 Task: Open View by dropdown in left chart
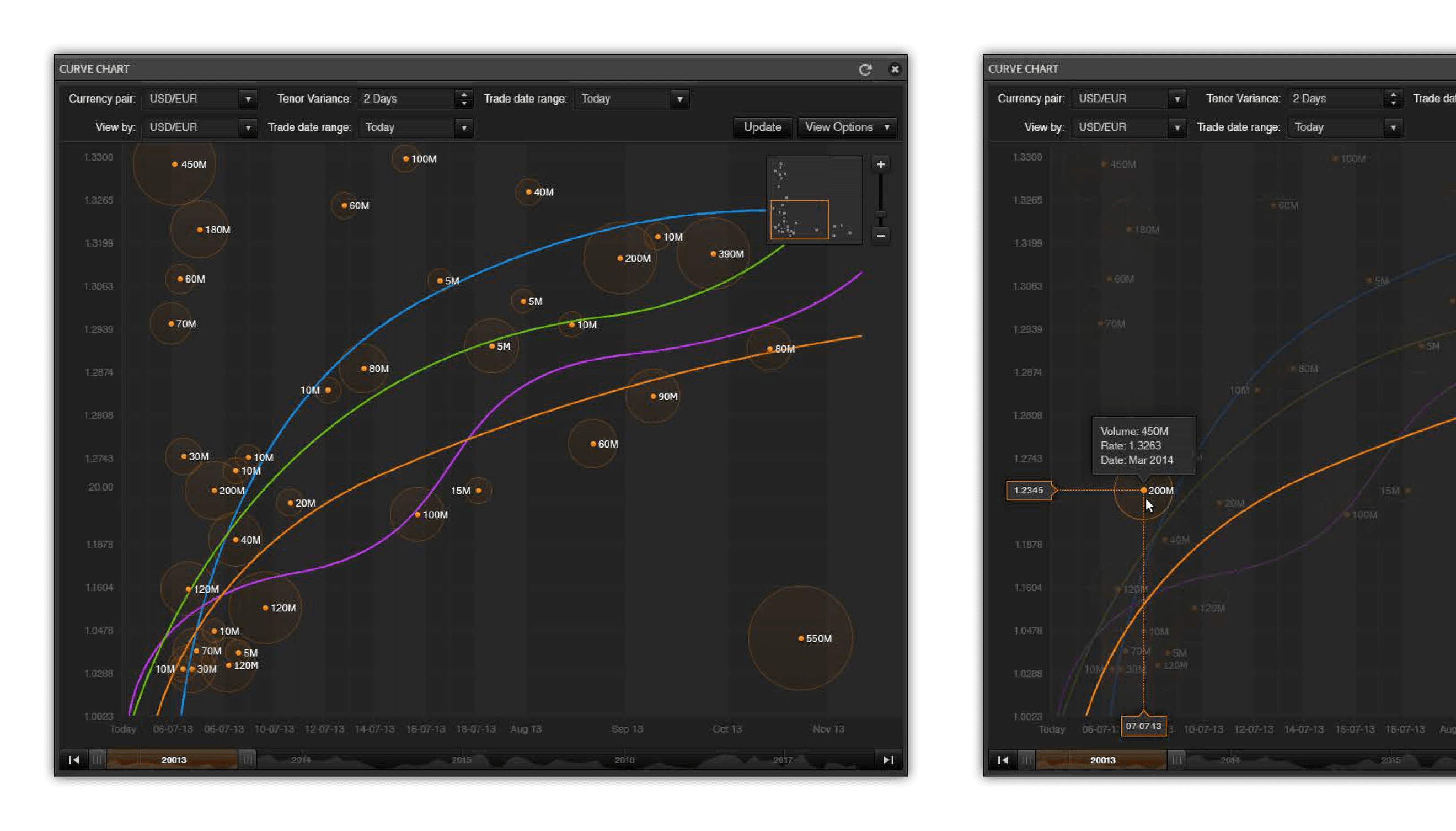coord(248,128)
